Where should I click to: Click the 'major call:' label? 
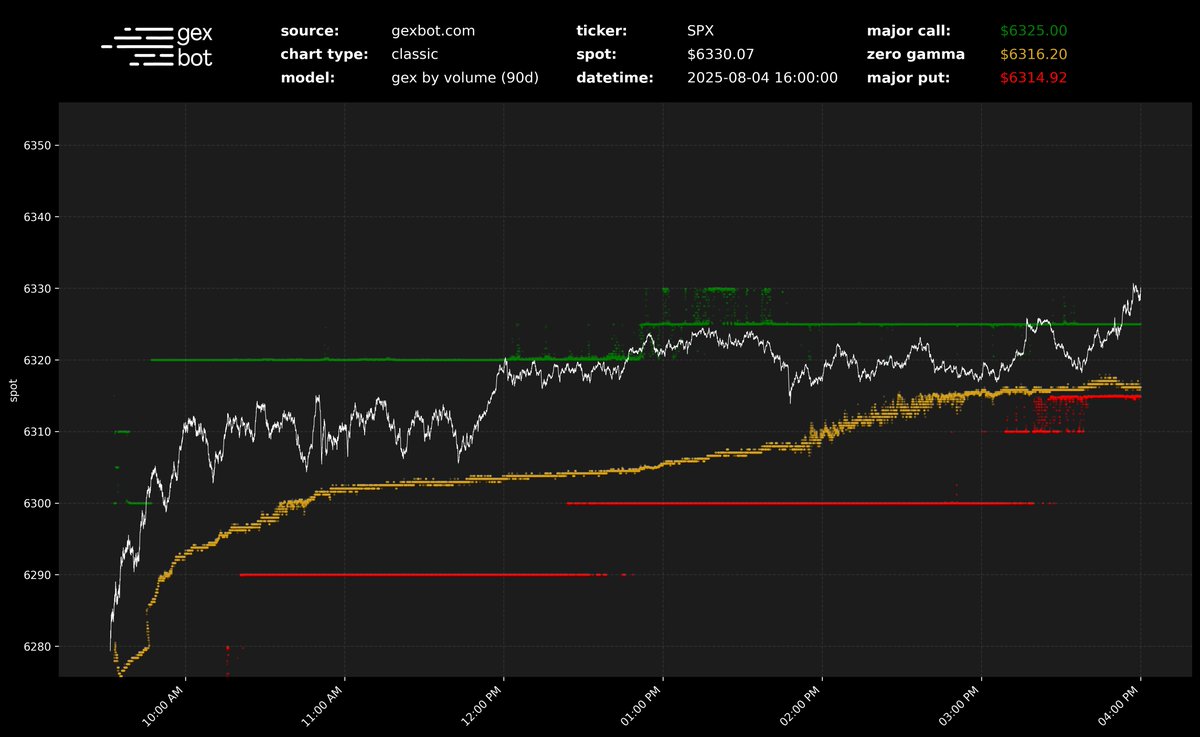coord(908,31)
